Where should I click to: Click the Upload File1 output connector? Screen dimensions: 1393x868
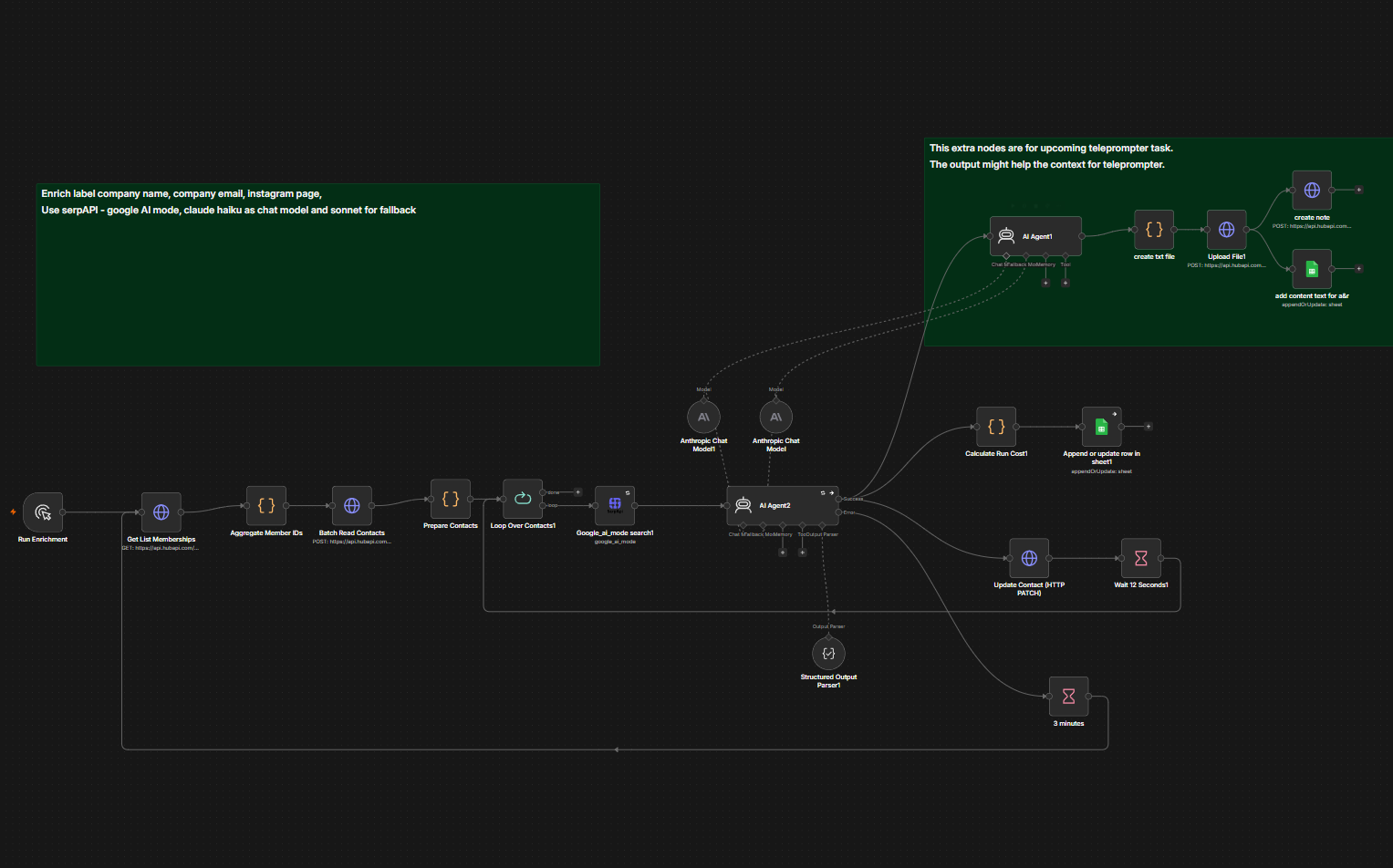pos(1247,230)
